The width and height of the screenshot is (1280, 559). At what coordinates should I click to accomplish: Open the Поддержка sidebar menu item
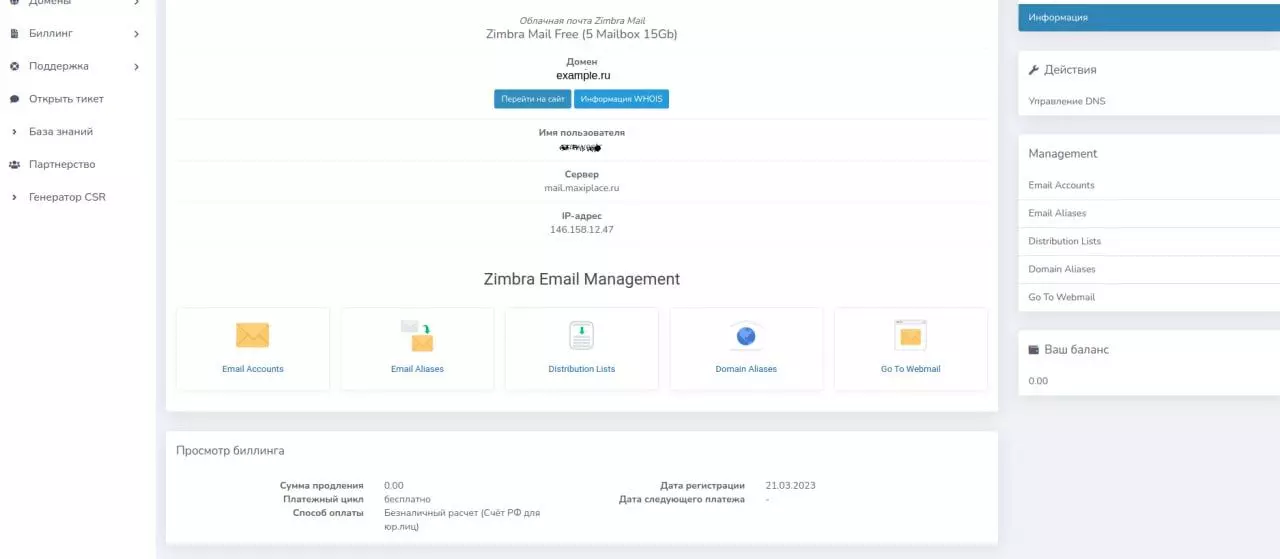click(x=59, y=66)
